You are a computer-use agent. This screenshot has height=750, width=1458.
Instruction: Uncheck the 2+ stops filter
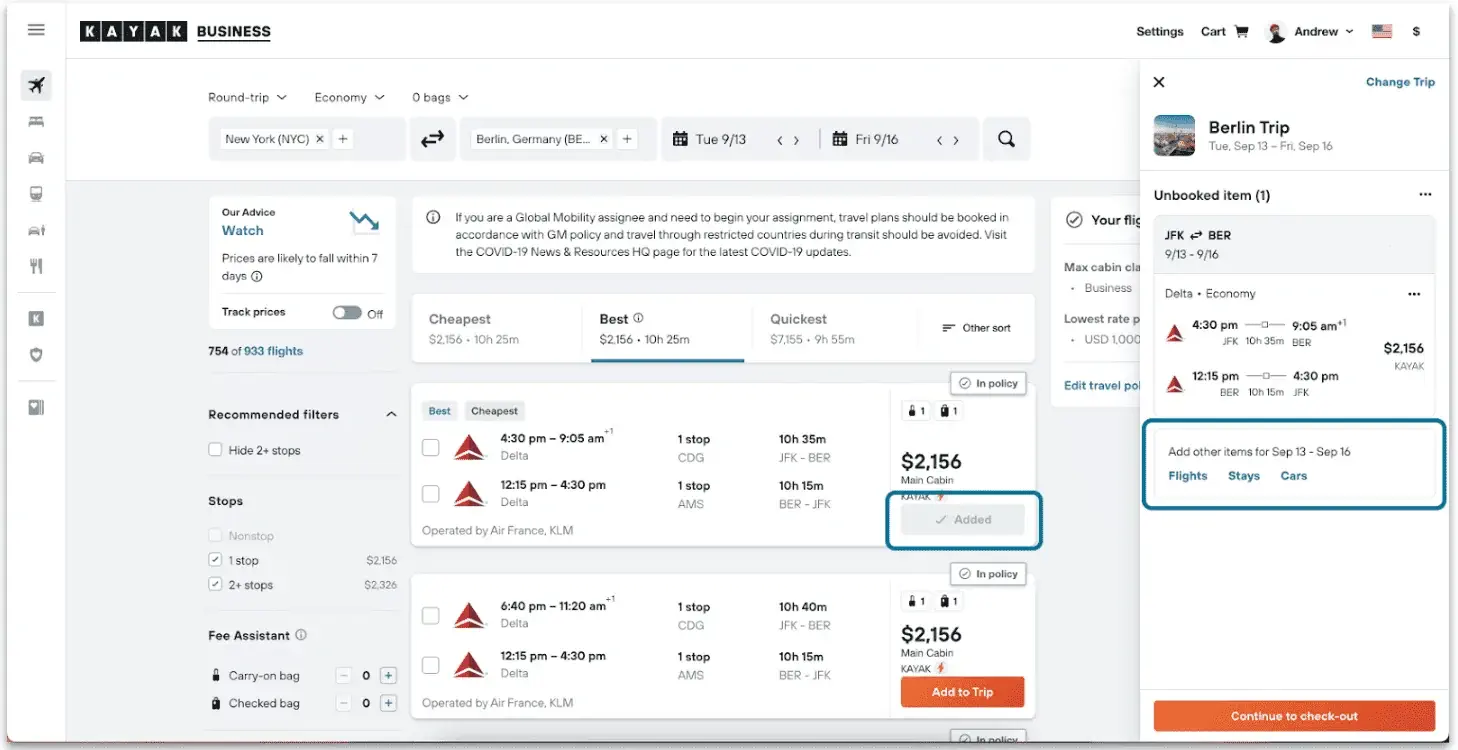215,585
